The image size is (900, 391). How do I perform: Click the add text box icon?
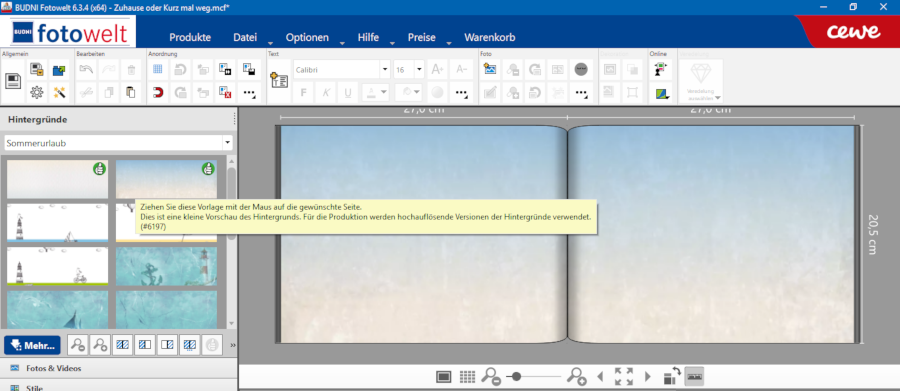279,81
